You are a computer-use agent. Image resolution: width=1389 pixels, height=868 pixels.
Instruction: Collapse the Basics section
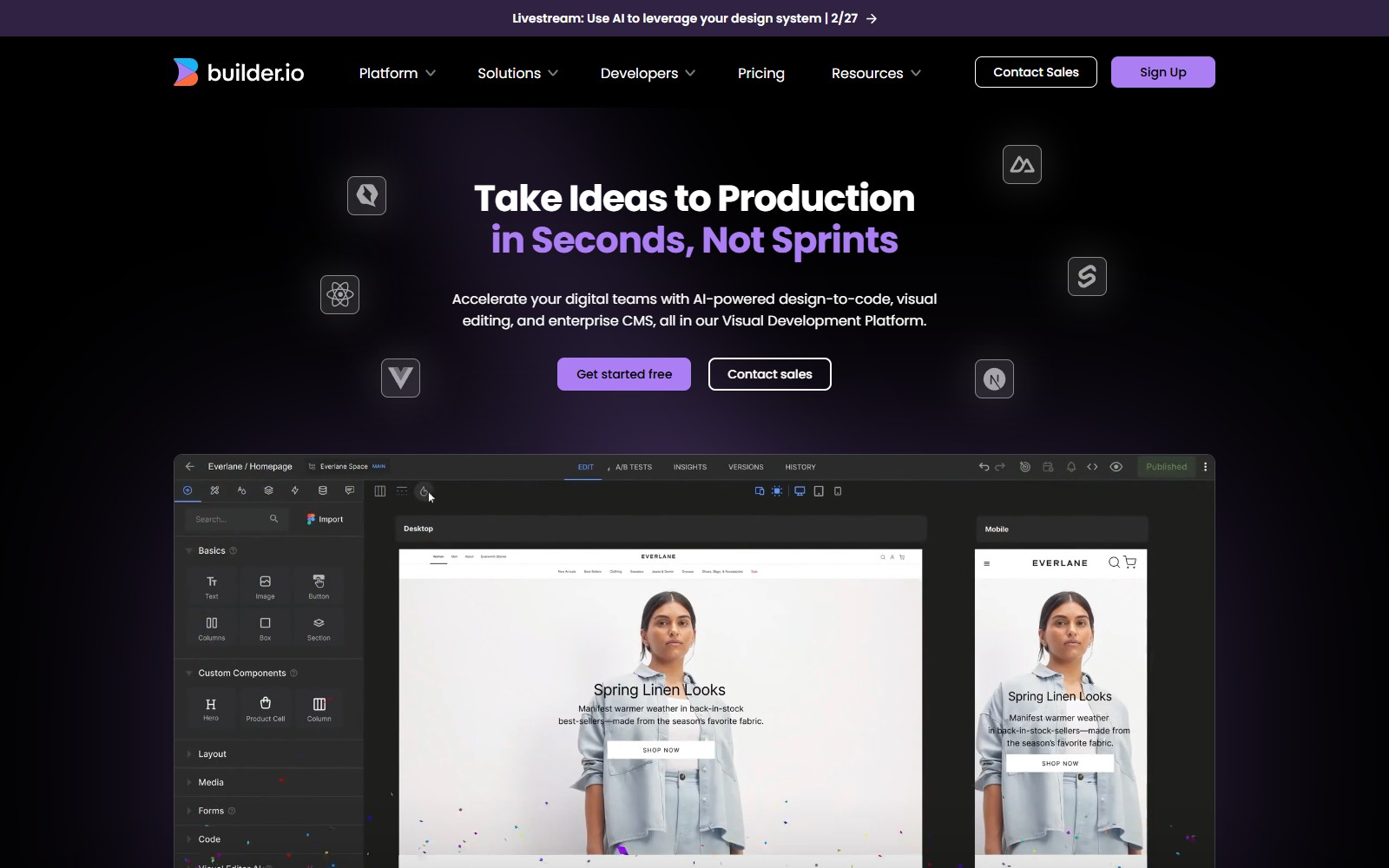click(x=211, y=550)
